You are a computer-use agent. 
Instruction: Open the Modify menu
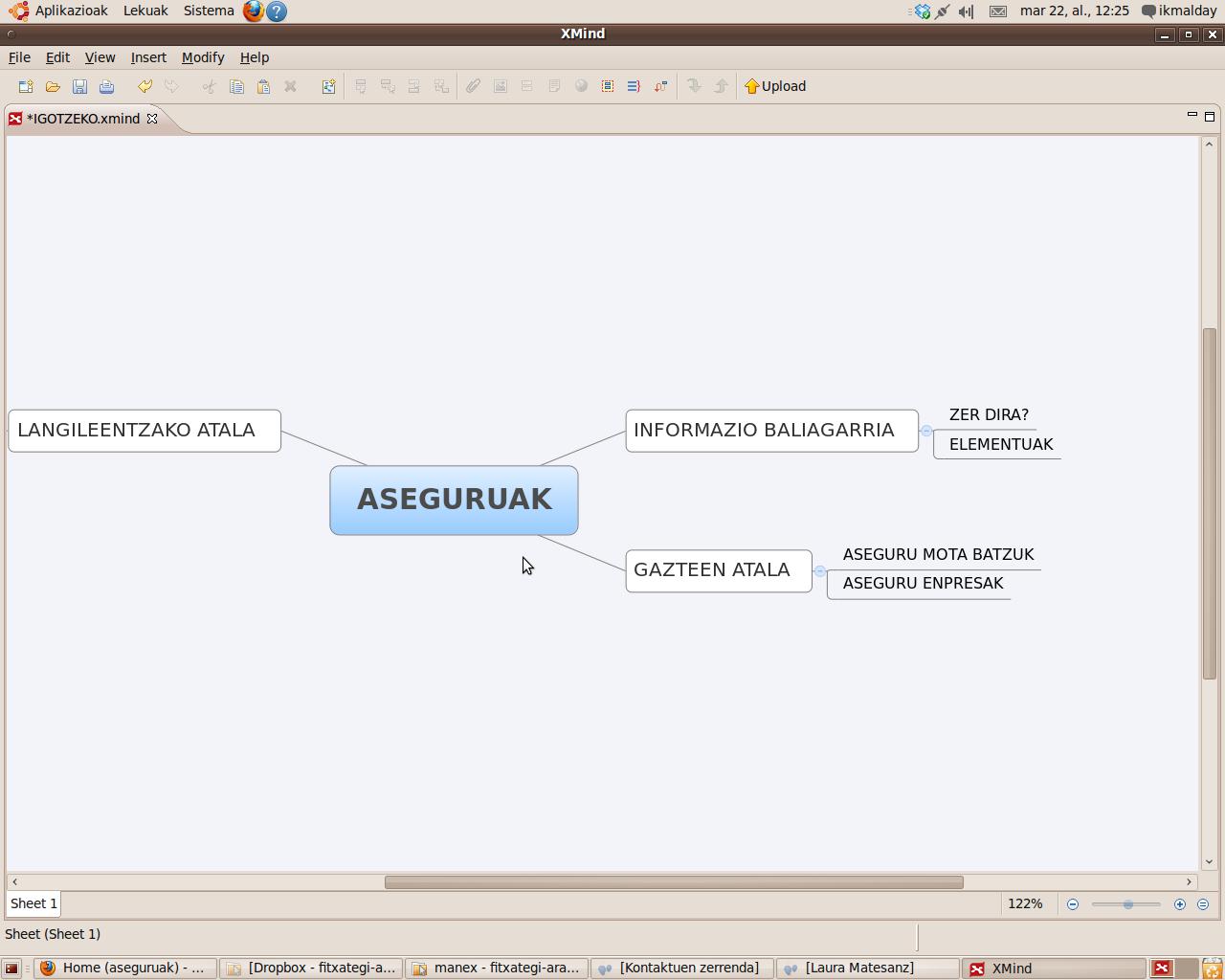[202, 57]
